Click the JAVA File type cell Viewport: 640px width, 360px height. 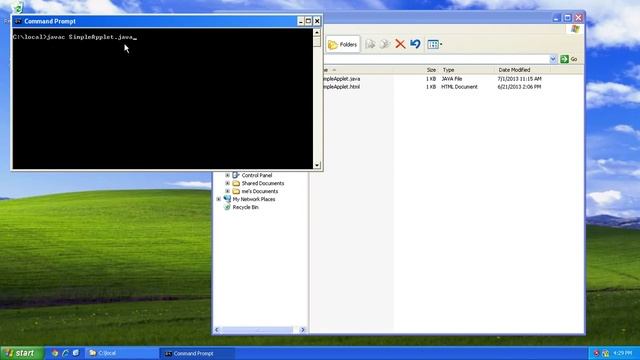pyautogui.click(x=452, y=78)
